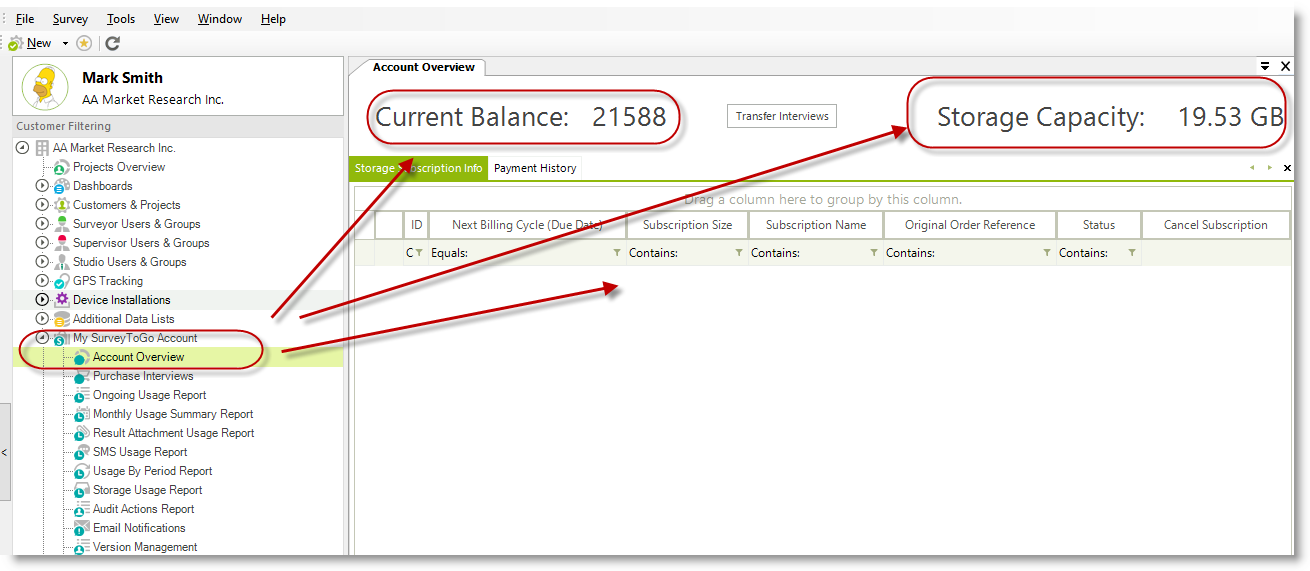Open the Status column filter funnel

click(1132, 253)
